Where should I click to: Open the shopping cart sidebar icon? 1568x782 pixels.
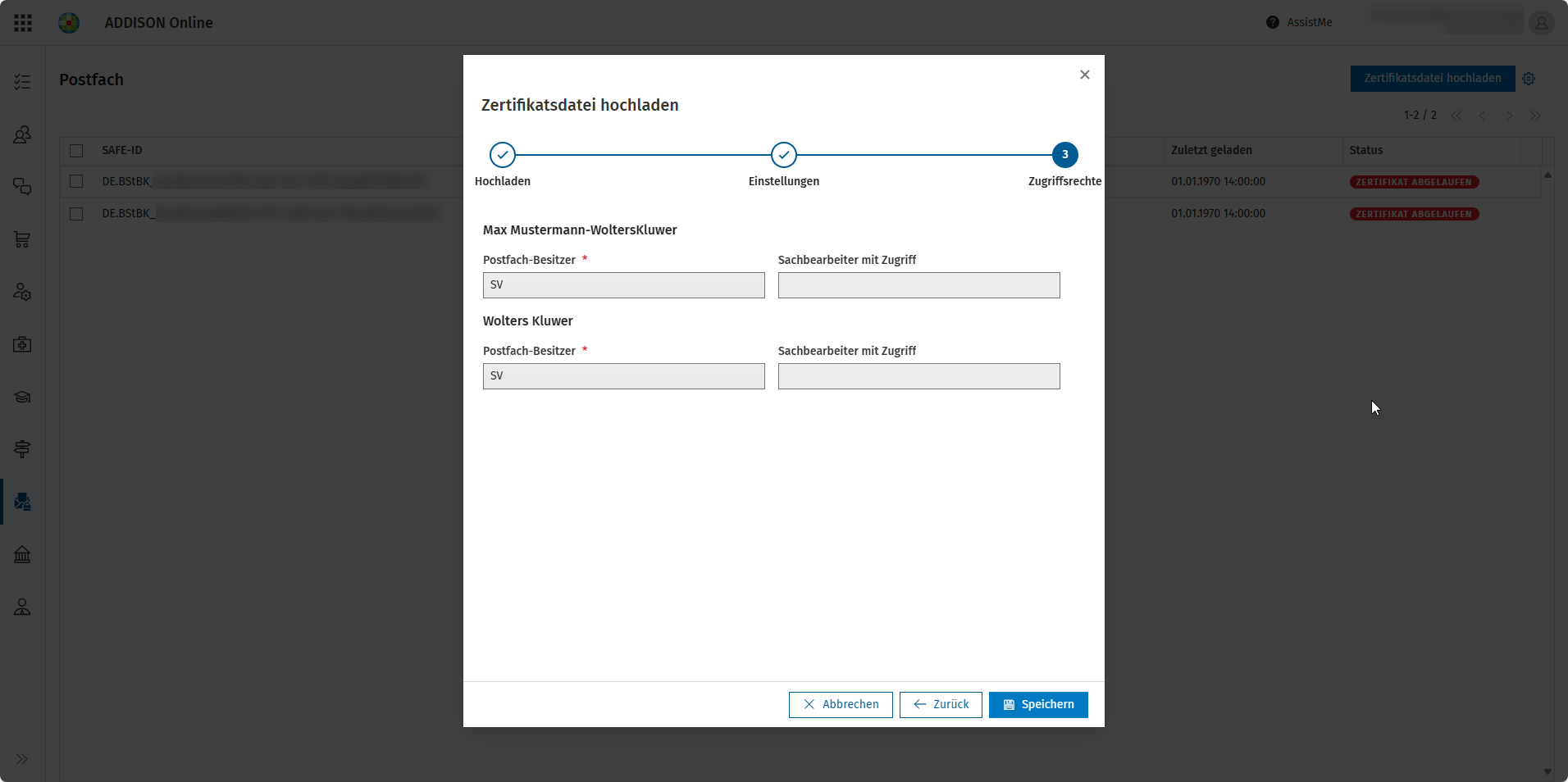(22, 239)
